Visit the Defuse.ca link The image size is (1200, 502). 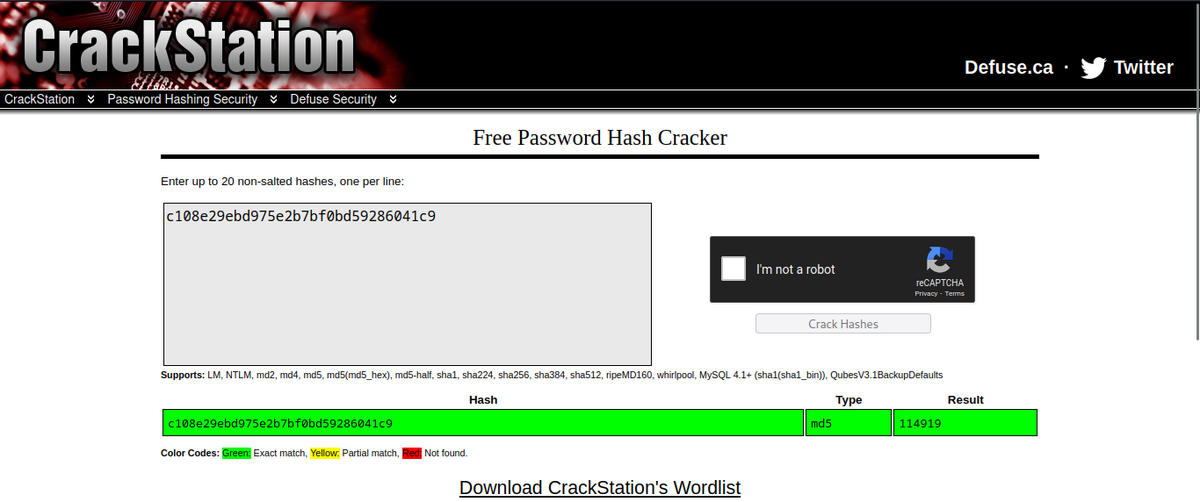tap(1008, 67)
